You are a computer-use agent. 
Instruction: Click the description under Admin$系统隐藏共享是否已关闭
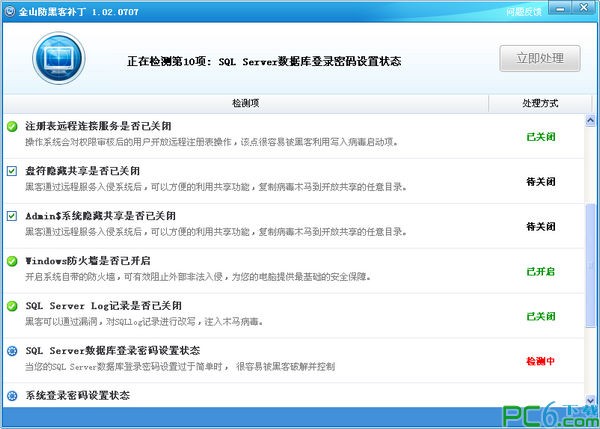click(216, 232)
